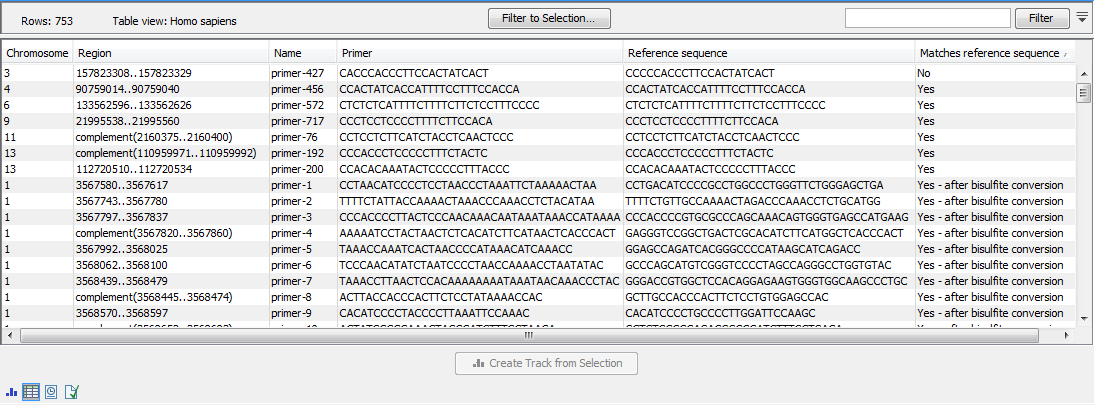Click the Filter button
Viewport: 1095px width, 405px height.
pos(1040,18)
